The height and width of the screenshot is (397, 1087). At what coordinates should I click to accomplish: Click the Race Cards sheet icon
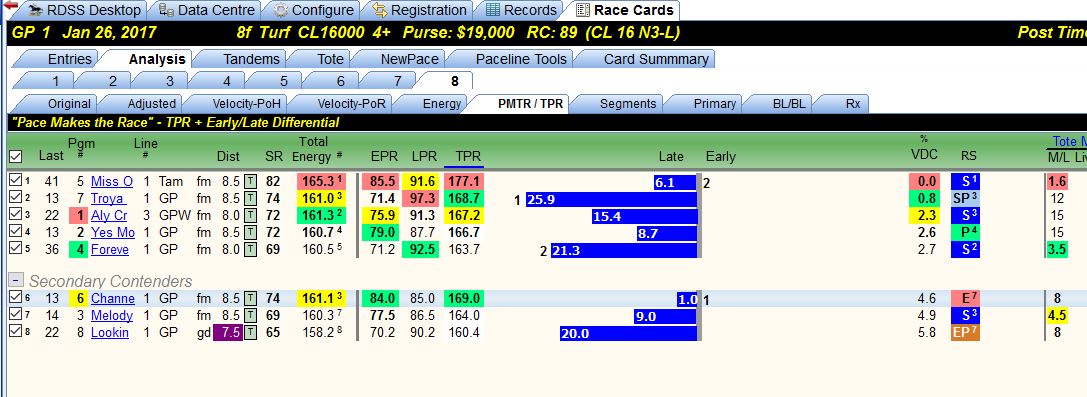(x=582, y=10)
